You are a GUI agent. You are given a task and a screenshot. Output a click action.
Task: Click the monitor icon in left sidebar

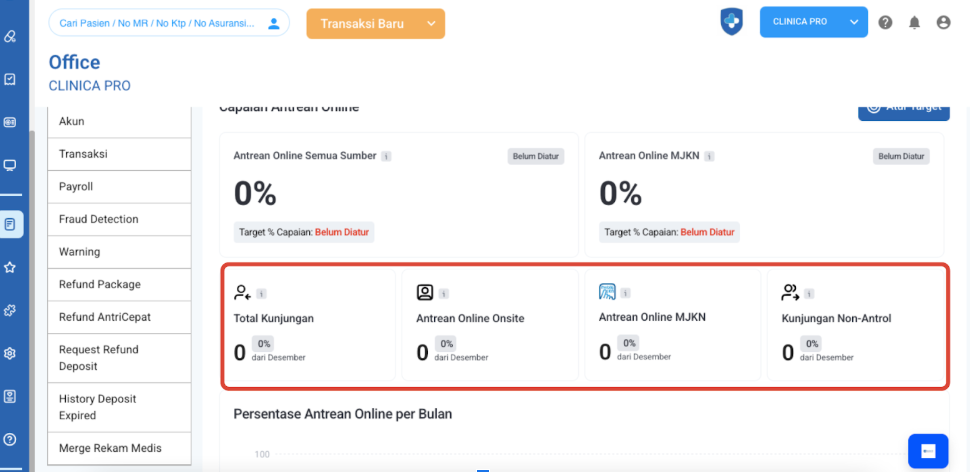point(10,165)
